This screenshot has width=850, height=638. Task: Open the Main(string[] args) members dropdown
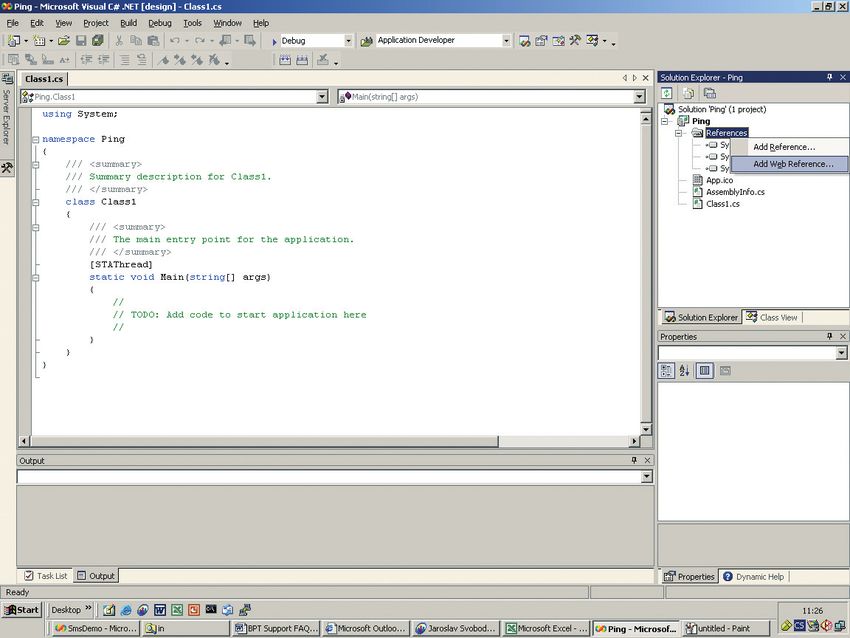click(x=640, y=97)
